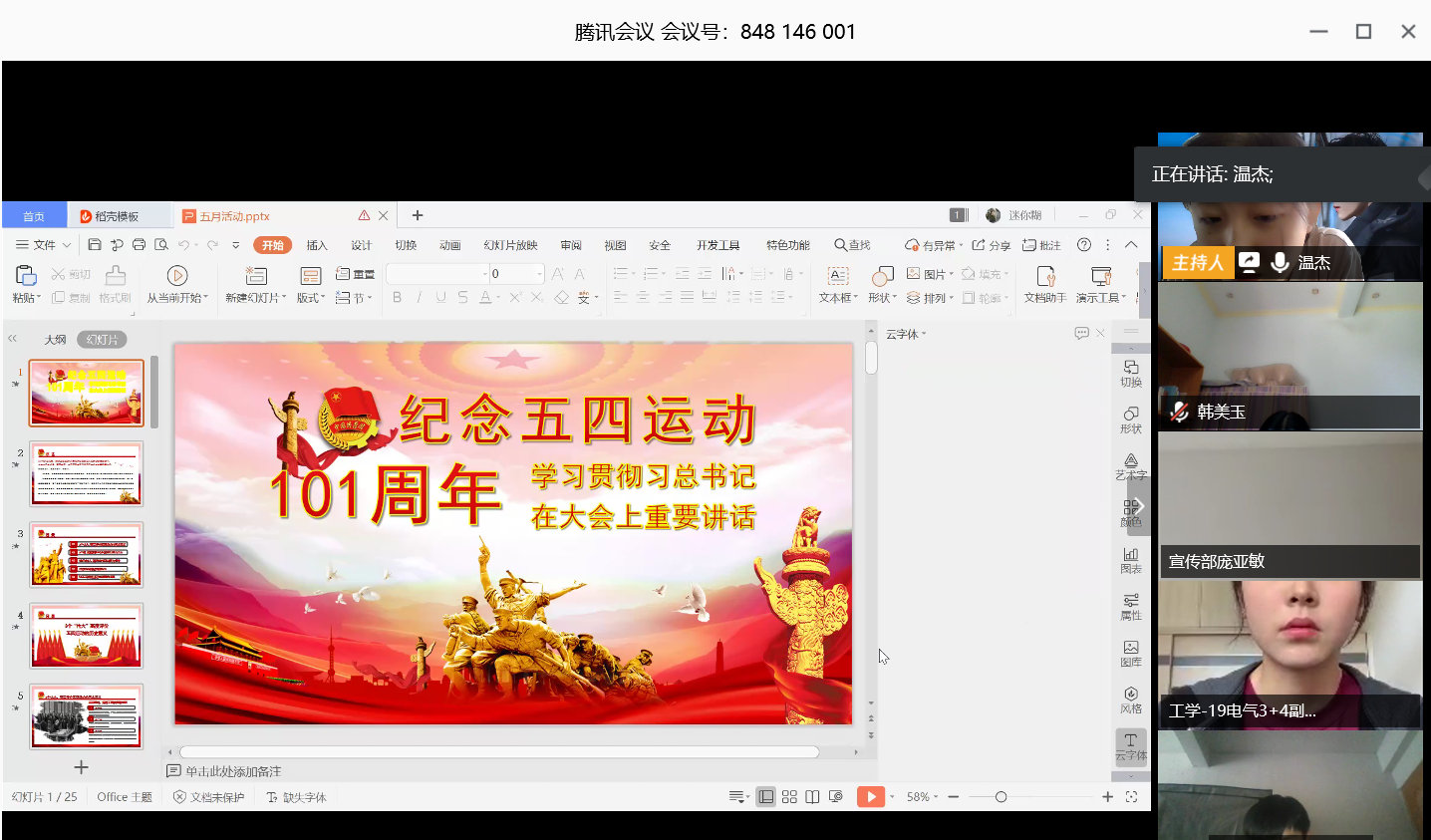Click the Print icon in quick access toolbar
1431x840 pixels.
139,245
